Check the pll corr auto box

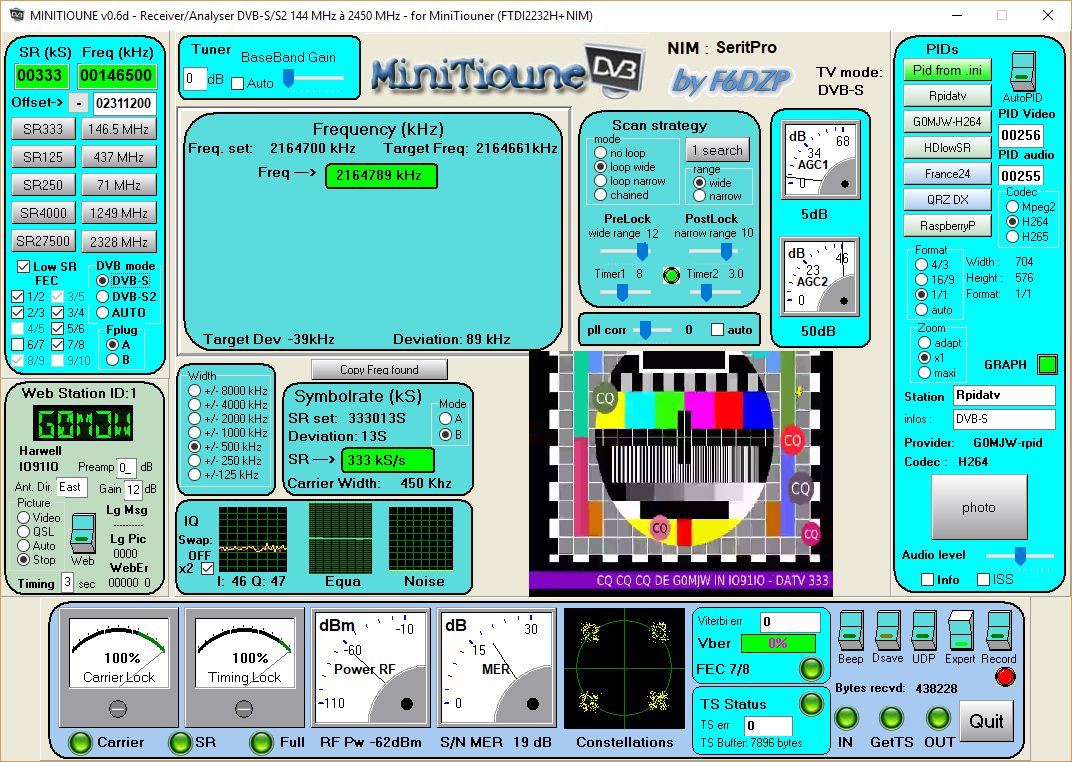(x=717, y=329)
